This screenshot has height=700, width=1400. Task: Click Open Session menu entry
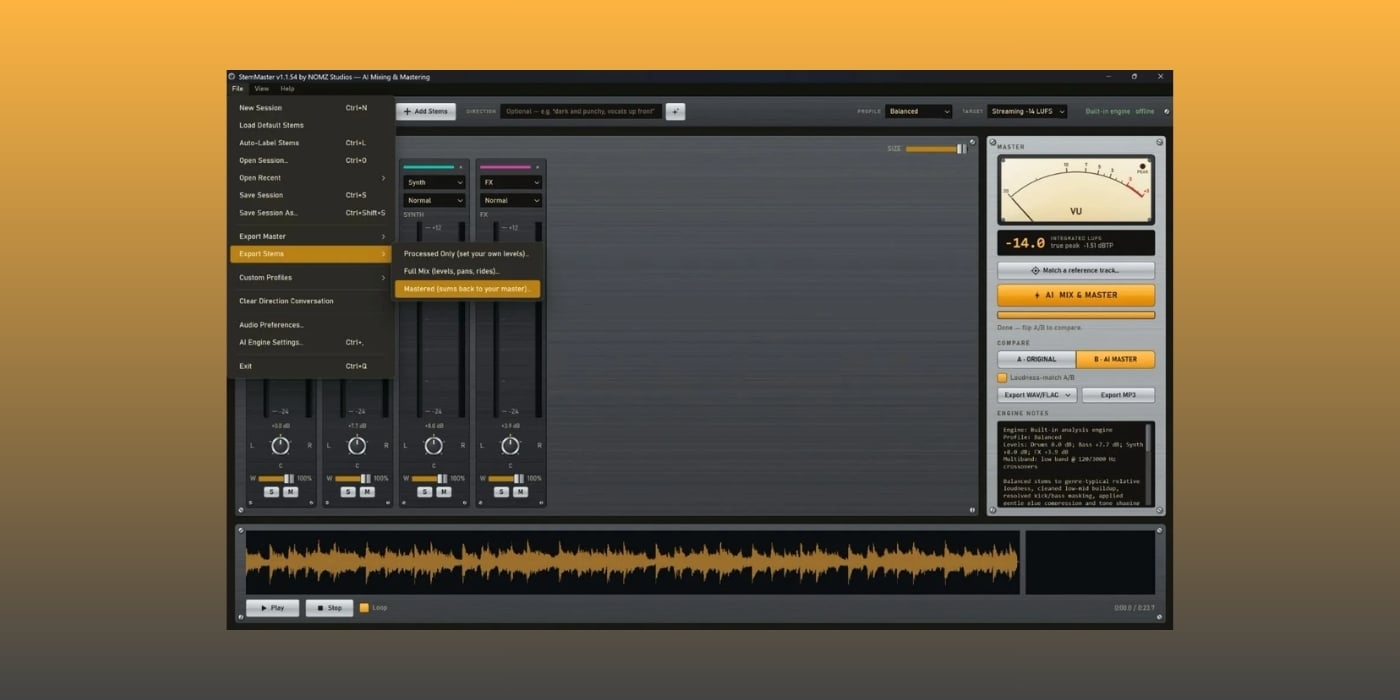click(x=312, y=160)
